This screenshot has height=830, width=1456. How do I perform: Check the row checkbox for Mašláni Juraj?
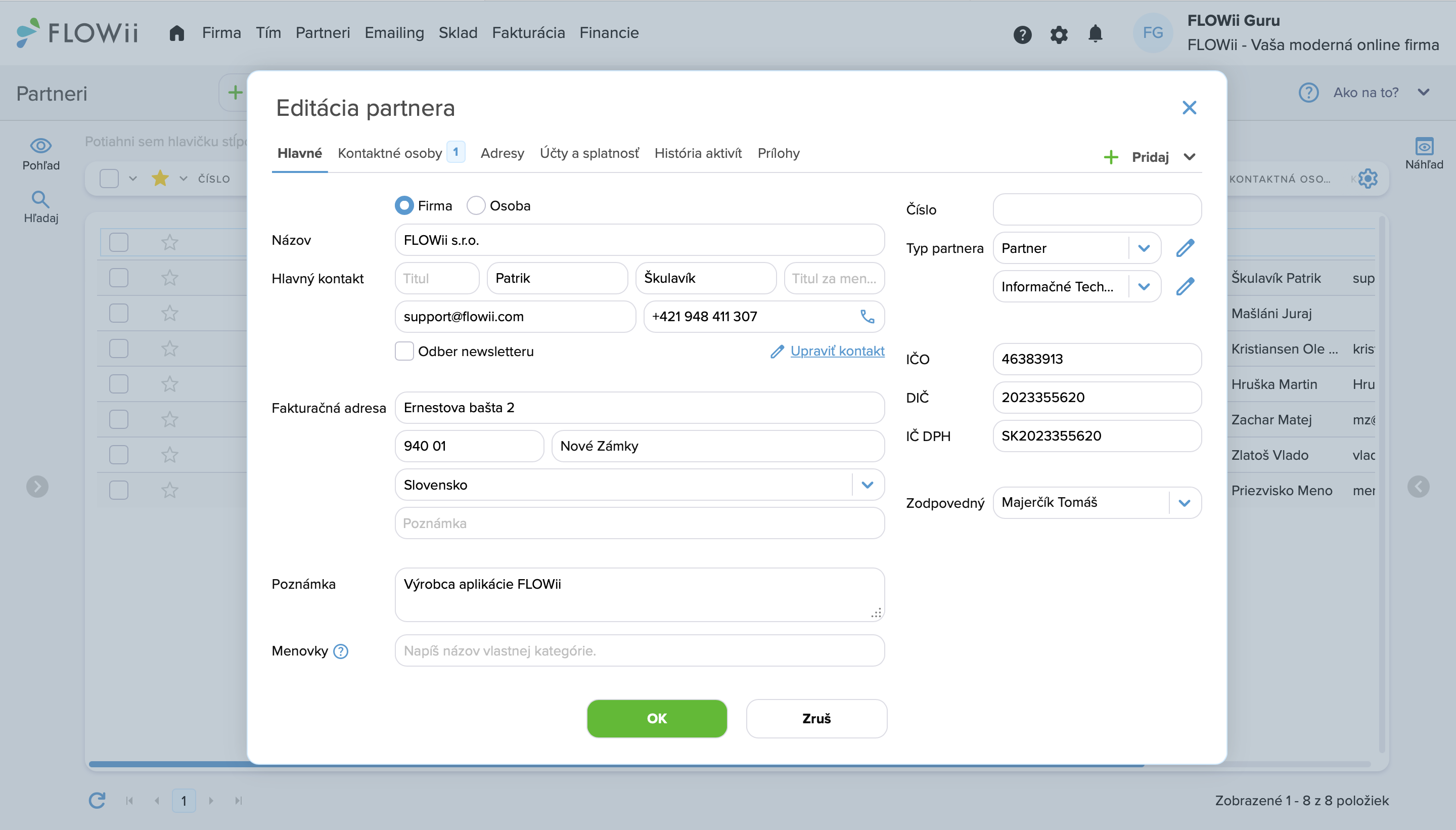click(118, 313)
